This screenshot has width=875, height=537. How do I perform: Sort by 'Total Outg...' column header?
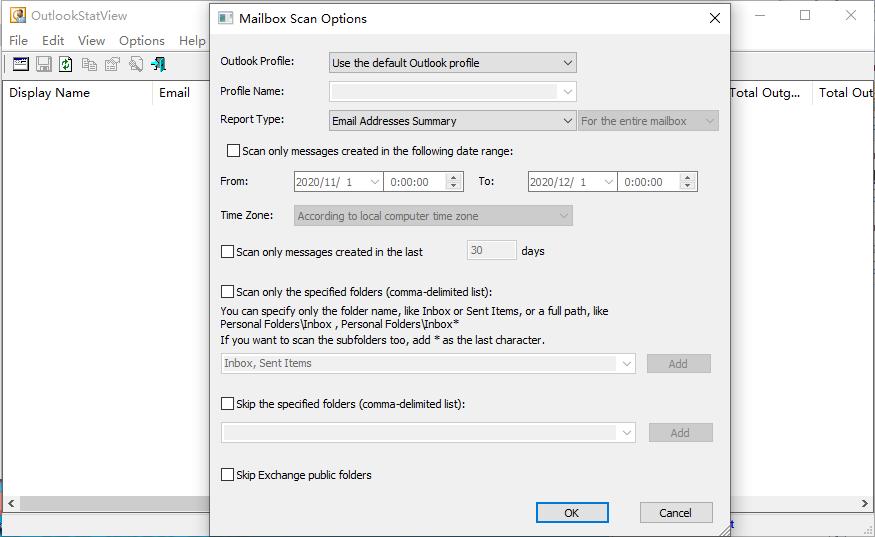click(771, 93)
